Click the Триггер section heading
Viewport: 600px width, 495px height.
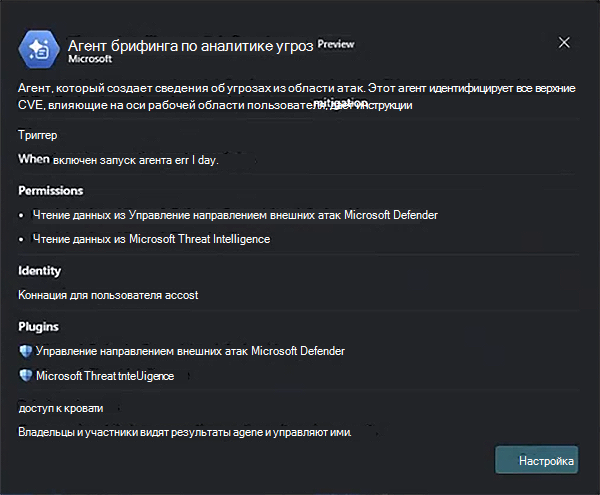(38, 134)
